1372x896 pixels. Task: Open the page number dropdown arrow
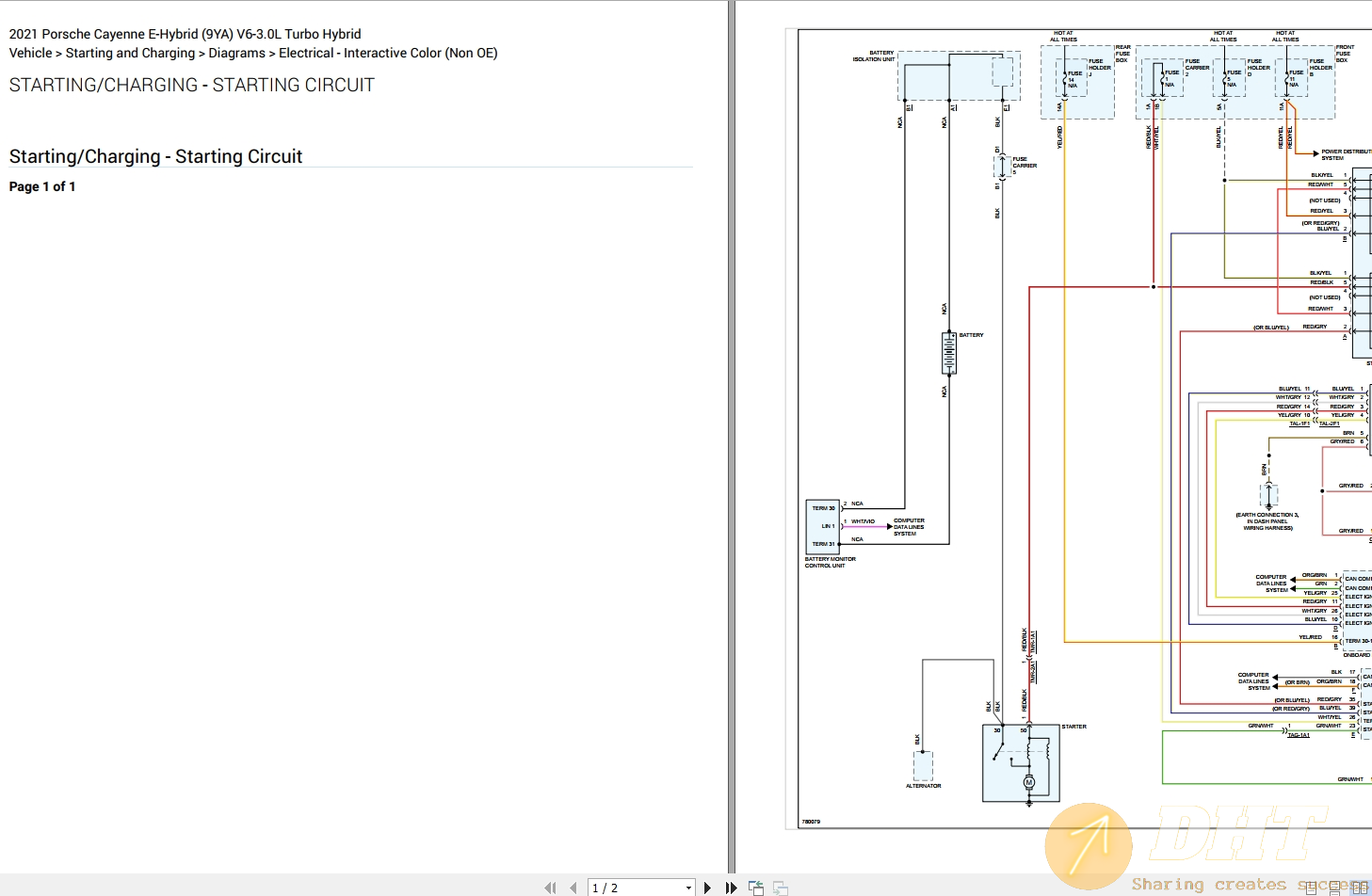click(x=688, y=888)
